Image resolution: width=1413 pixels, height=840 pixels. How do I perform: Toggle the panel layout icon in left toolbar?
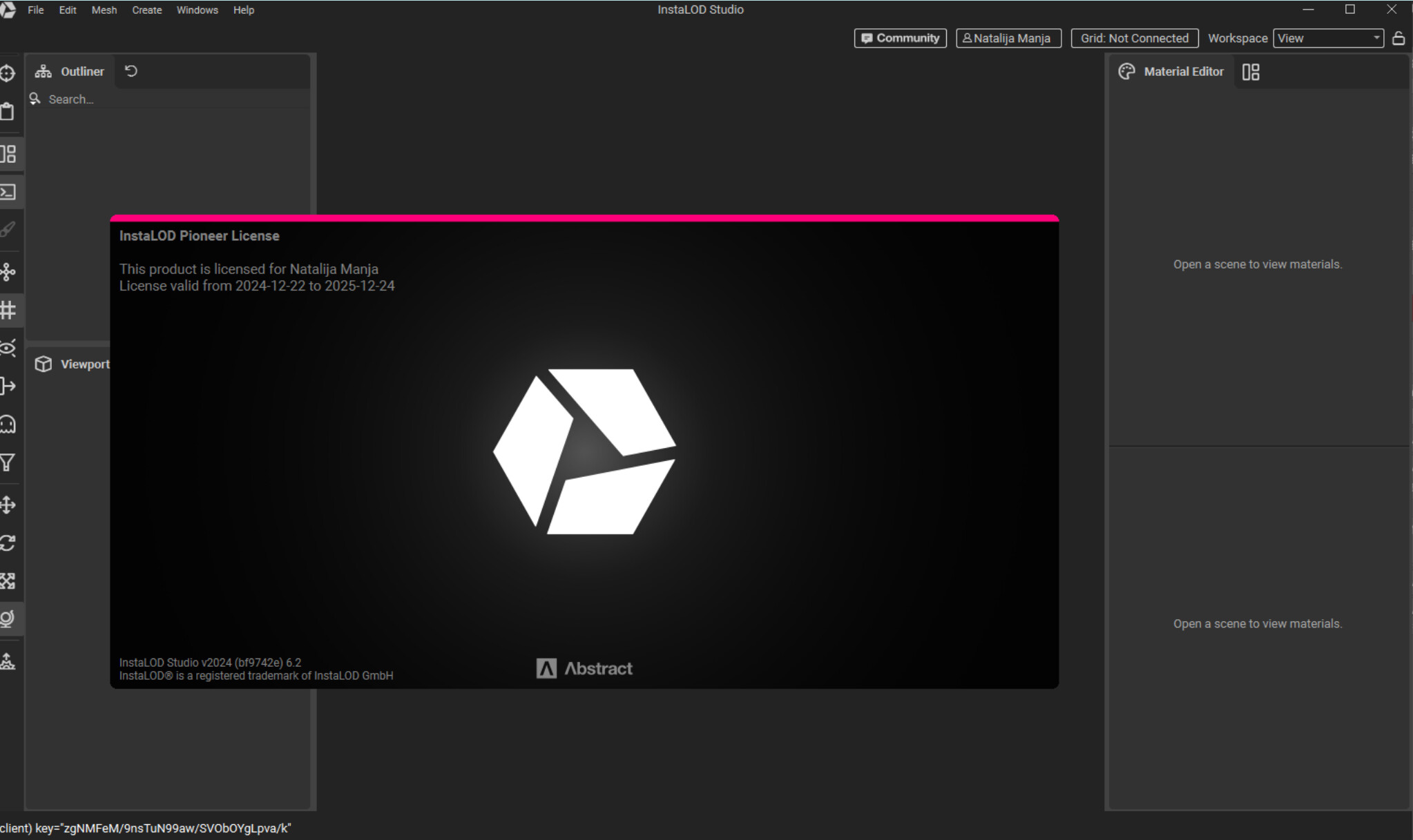[x=8, y=154]
